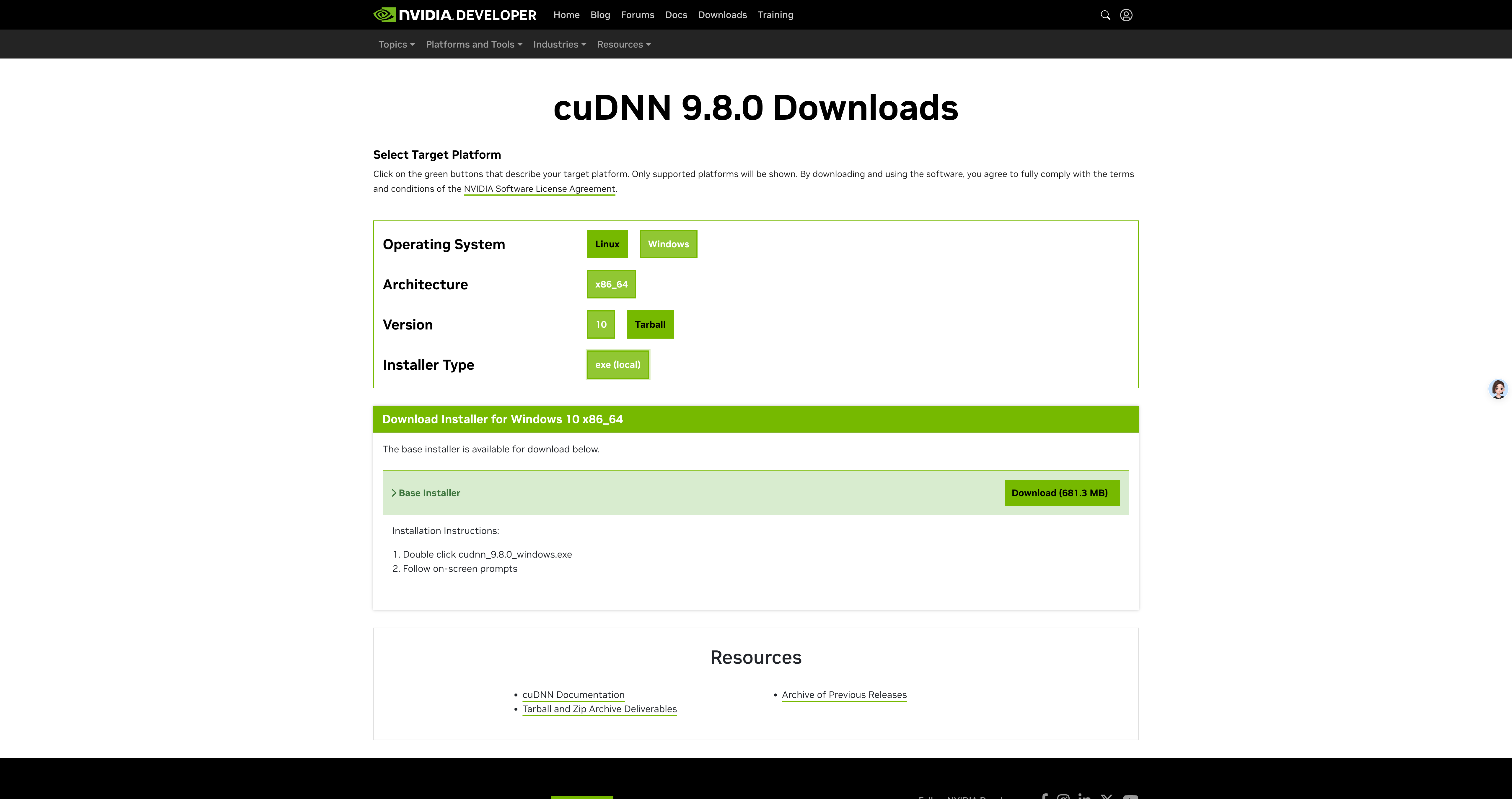Open the chat assistant avatar
Viewport: 1512px width, 799px height.
(x=1498, y=389)
